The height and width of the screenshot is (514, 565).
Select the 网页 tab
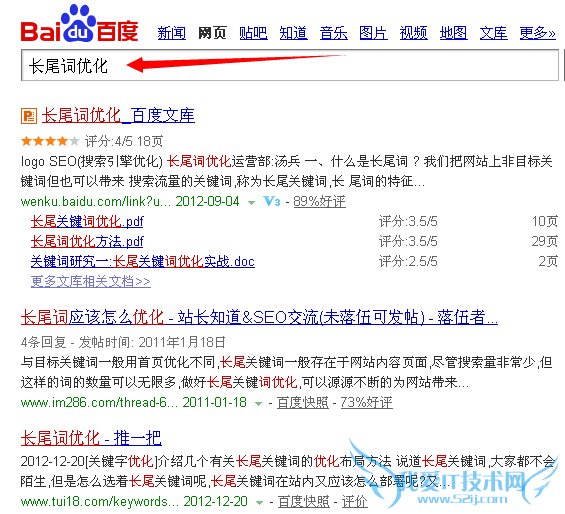click(x=212, y=33)
